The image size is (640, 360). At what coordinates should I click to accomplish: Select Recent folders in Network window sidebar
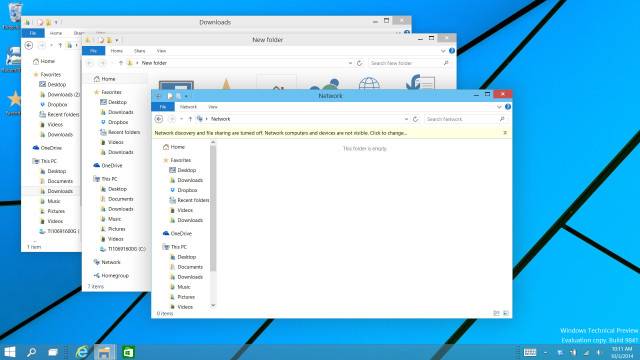[x=189, y=200]
